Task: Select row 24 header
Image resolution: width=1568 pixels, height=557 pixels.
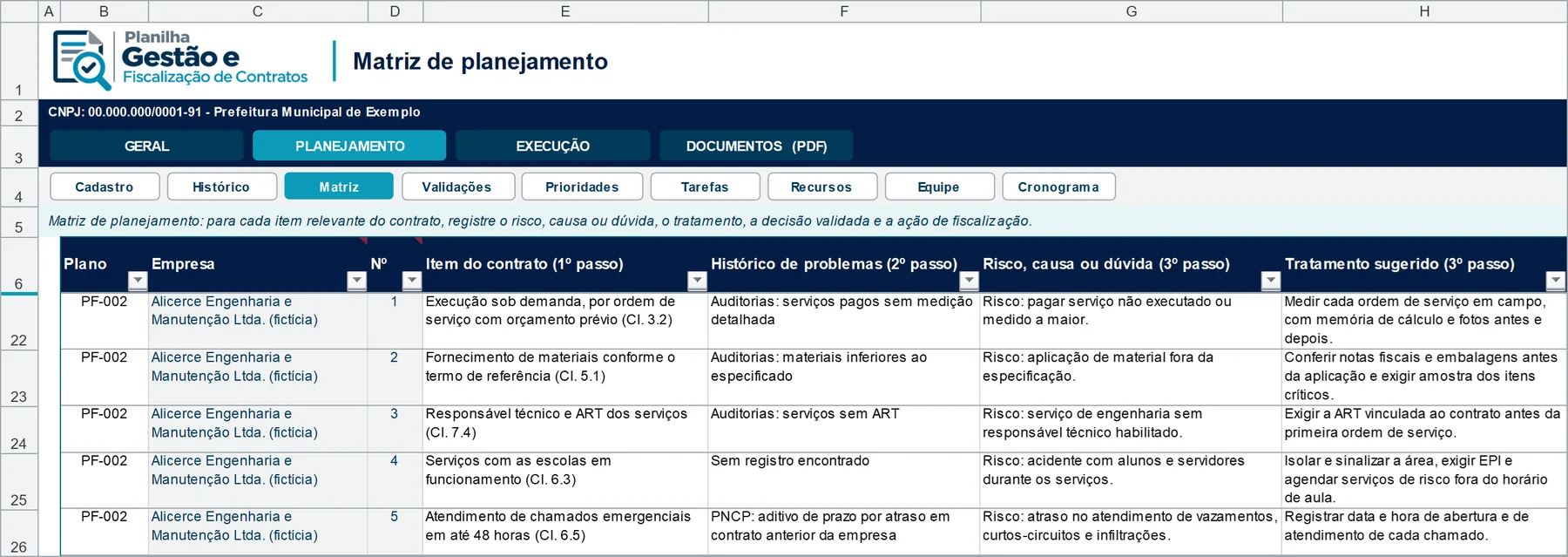Action: click(x=19, y=430)
